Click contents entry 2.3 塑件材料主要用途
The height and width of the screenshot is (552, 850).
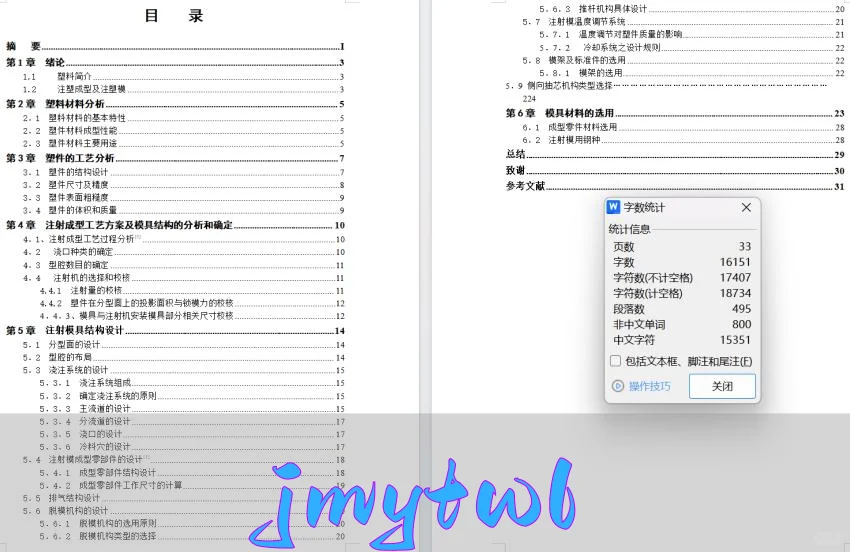click(183, 143)
